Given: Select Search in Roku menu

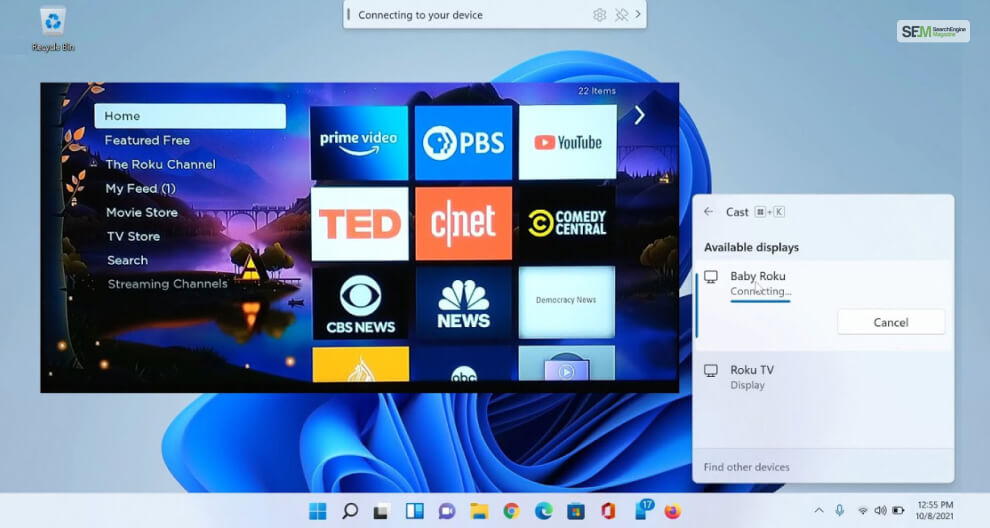Looking at the screenshot, I should [x=127, y=260].
